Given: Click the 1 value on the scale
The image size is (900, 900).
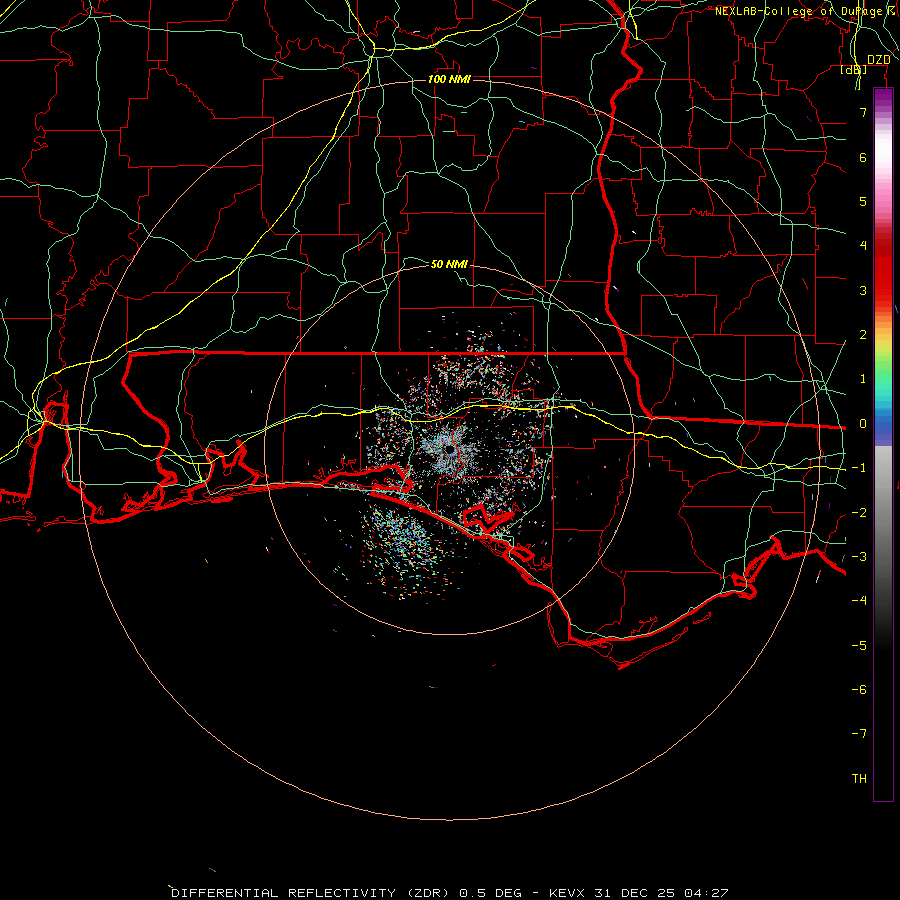Looking at the screenshot, I should [x=863, y=379].
